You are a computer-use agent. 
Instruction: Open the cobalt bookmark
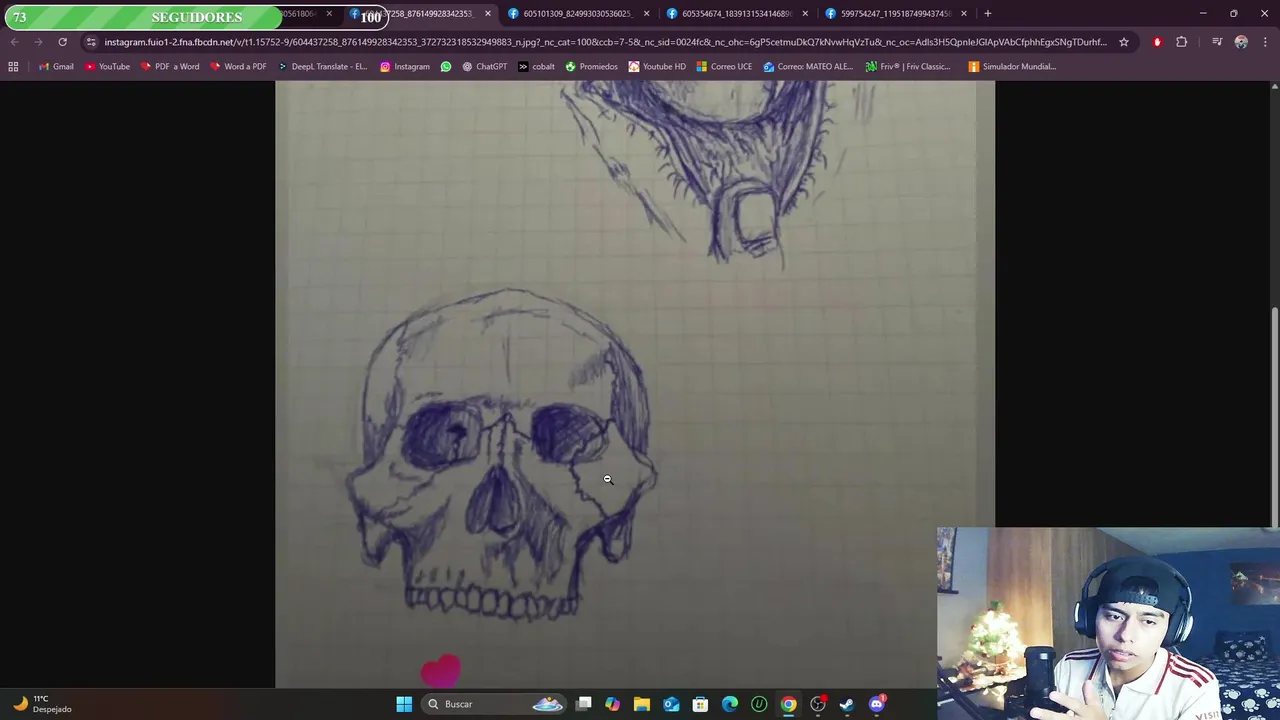(536, 66)
